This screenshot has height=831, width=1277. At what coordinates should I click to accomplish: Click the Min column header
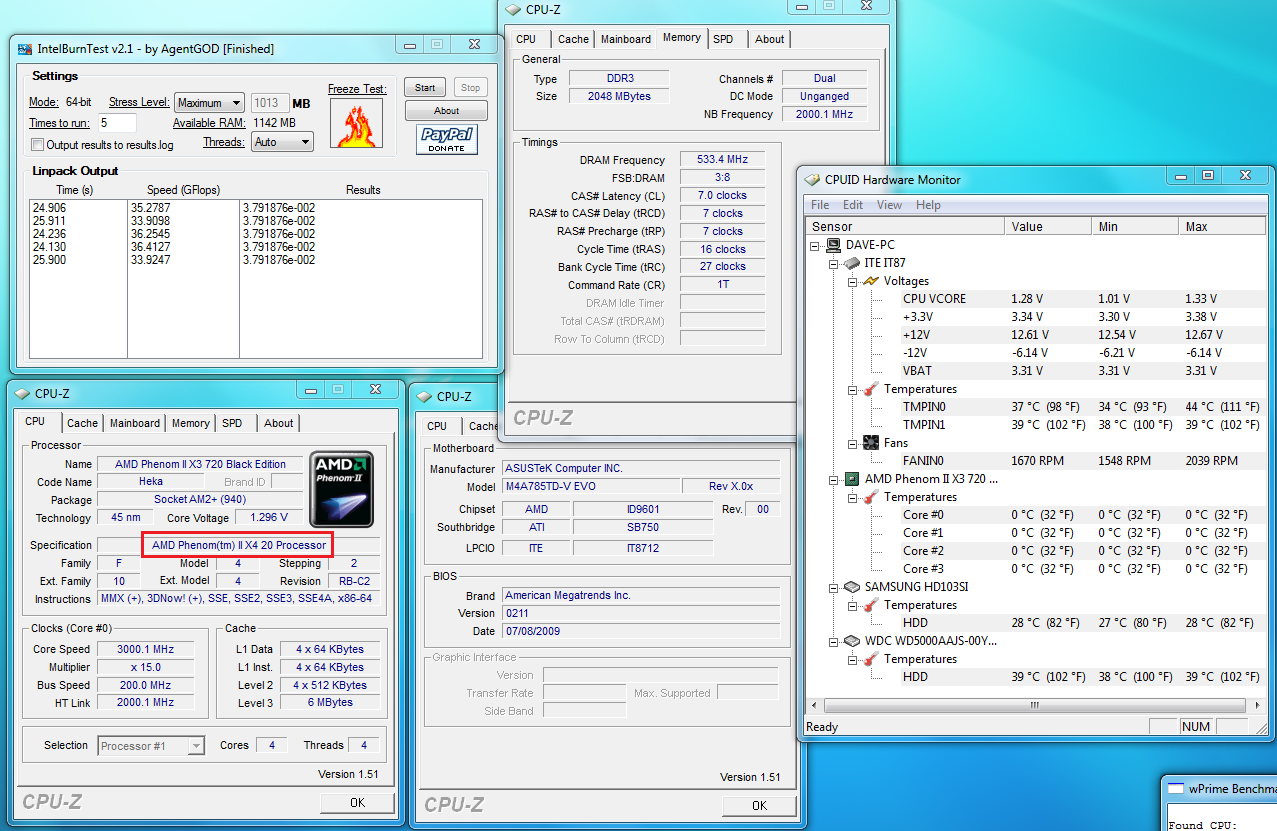coord(1135,227)
